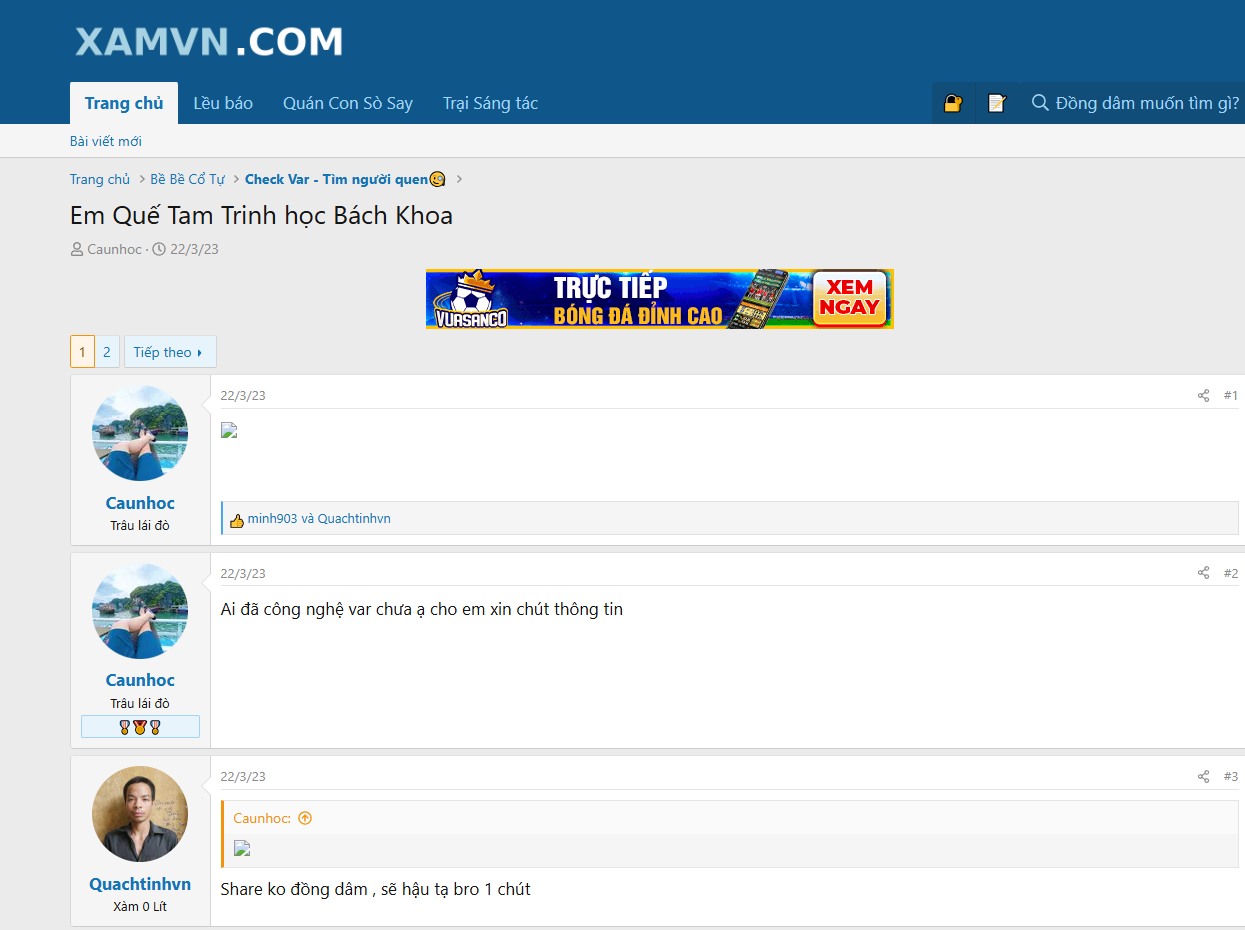This screenshot has height=930, width=1245.
Task: Click the Bề Bề Cổ Tự breadcrumb
Action: pos(188,180)
